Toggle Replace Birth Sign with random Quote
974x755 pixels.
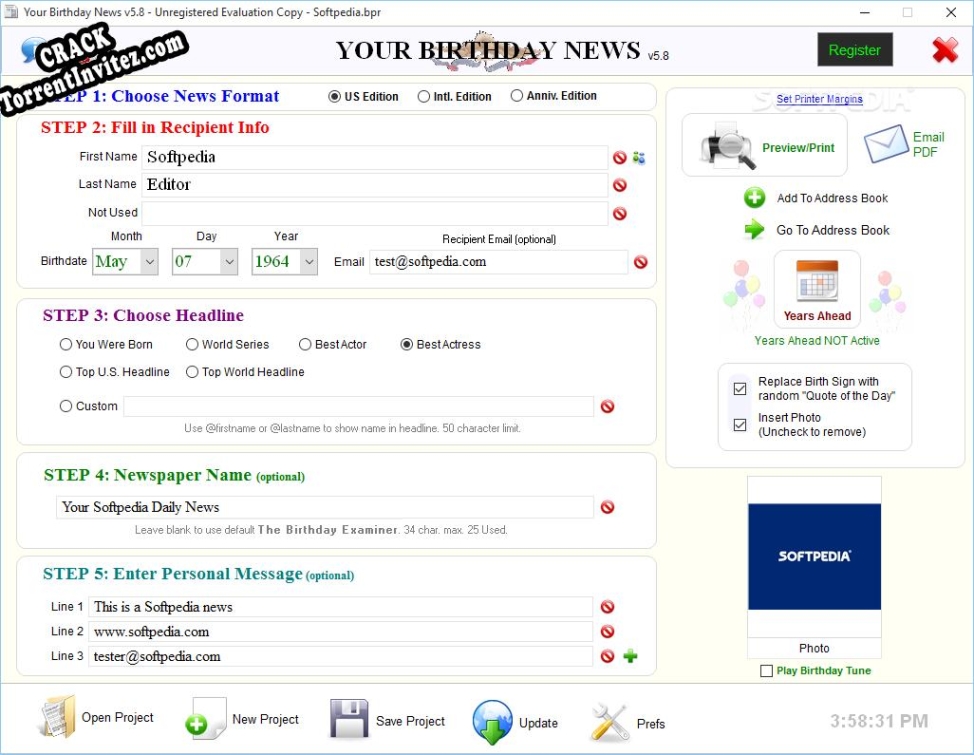click(738, 387)
